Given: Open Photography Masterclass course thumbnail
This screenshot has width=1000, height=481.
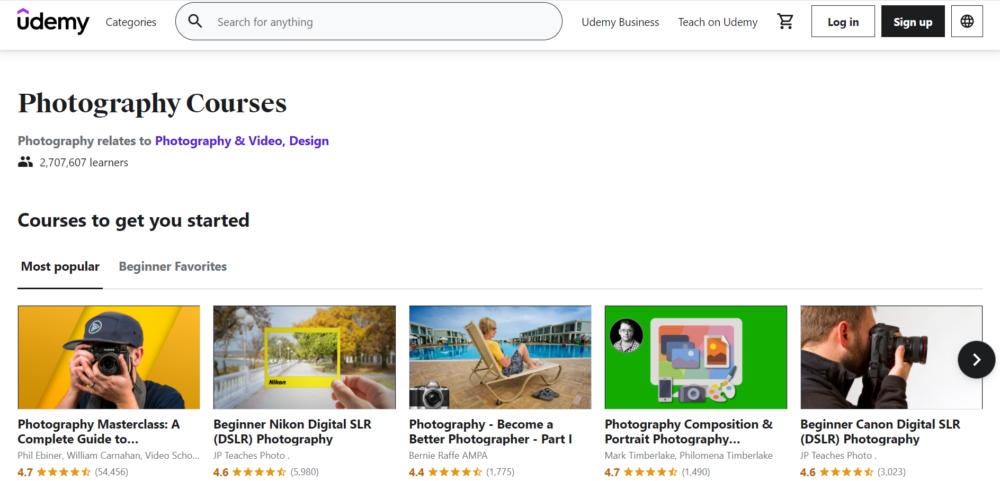Looking at the screenshot, I should tap(109, 357).
